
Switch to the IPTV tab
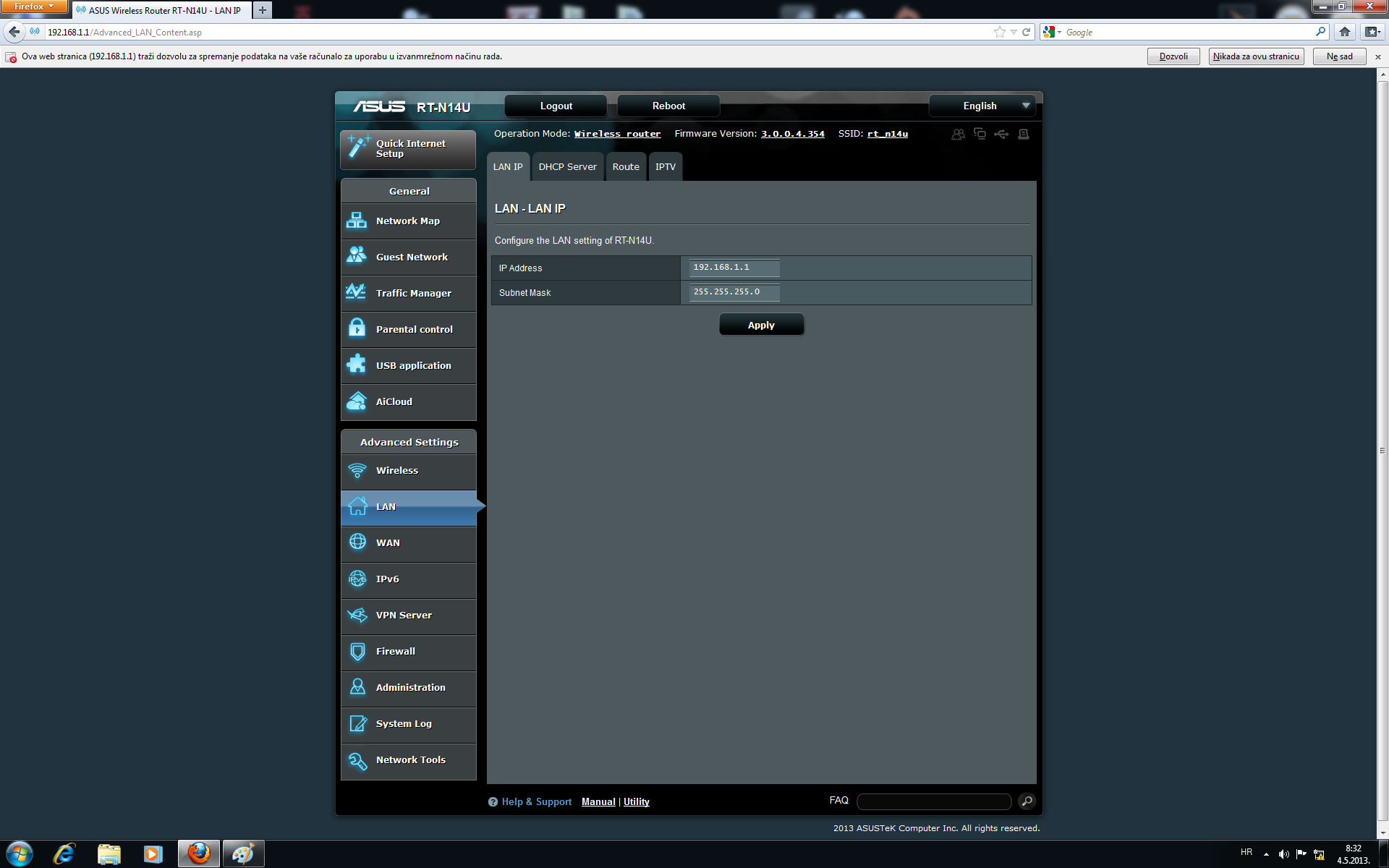[x=666, y=166]
